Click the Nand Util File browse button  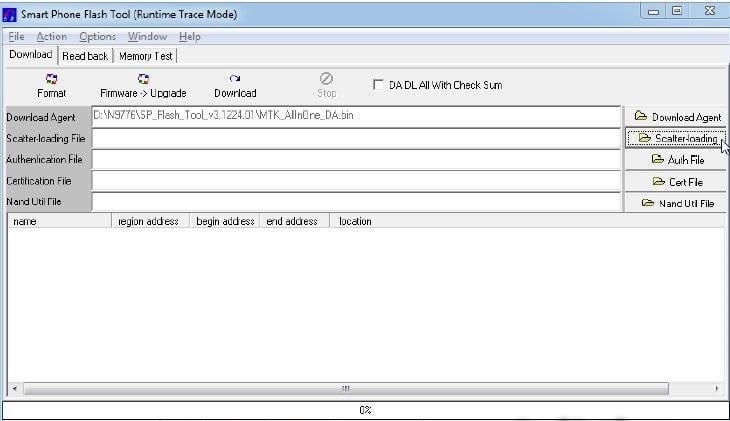(x=676, y=203)
